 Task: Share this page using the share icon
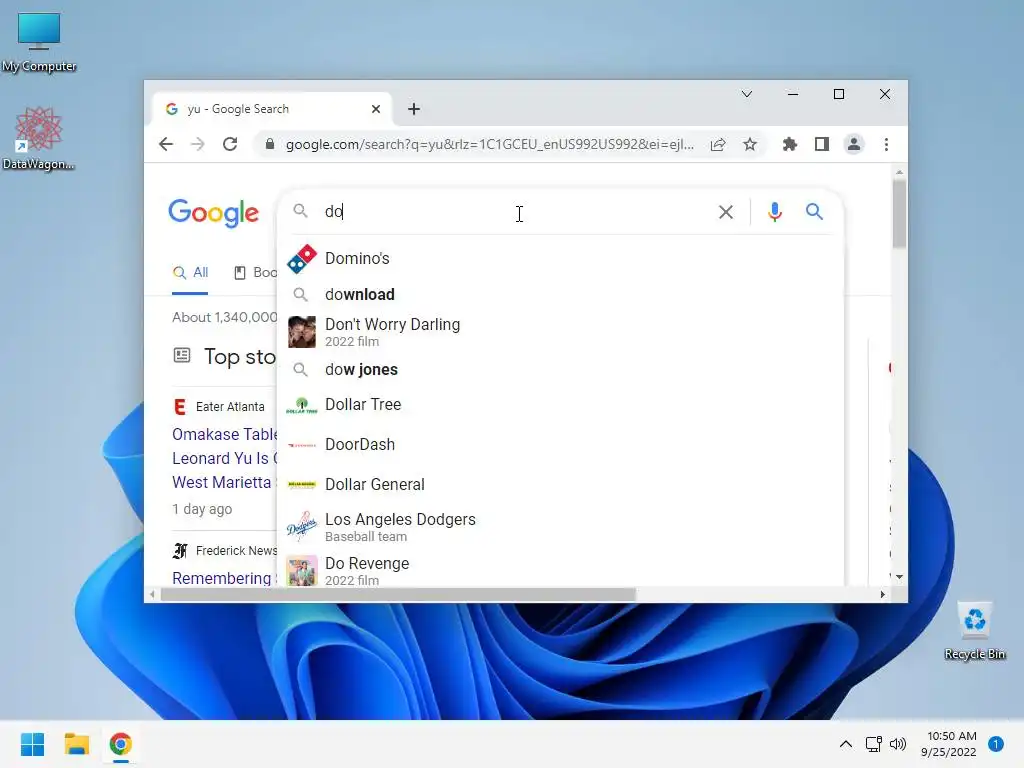pos(718,144)
